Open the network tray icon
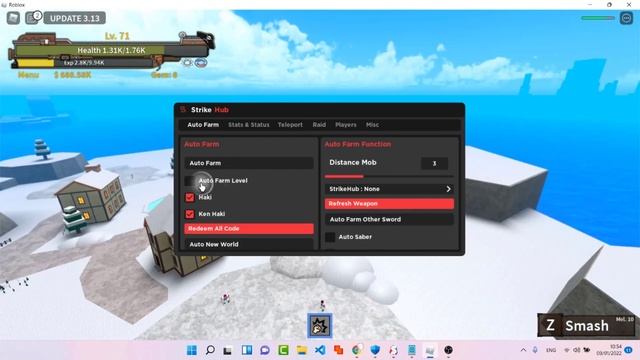The width and height of the screenshot is (640, 360). (567, 350)
